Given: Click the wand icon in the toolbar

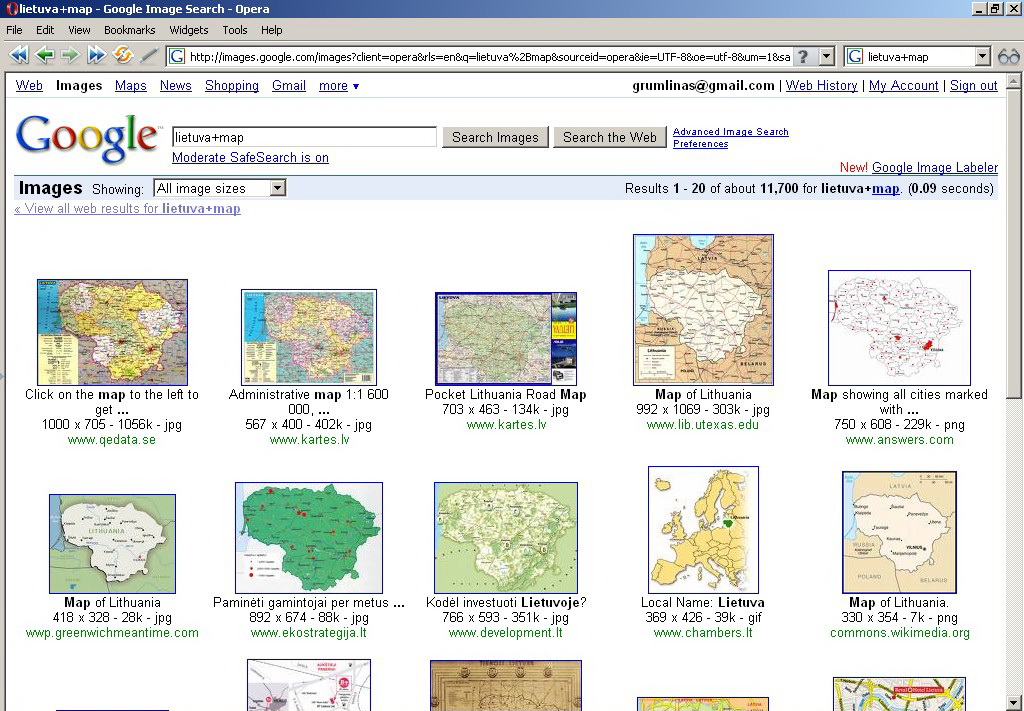Looking at the screenshot, I should point(149,56).
